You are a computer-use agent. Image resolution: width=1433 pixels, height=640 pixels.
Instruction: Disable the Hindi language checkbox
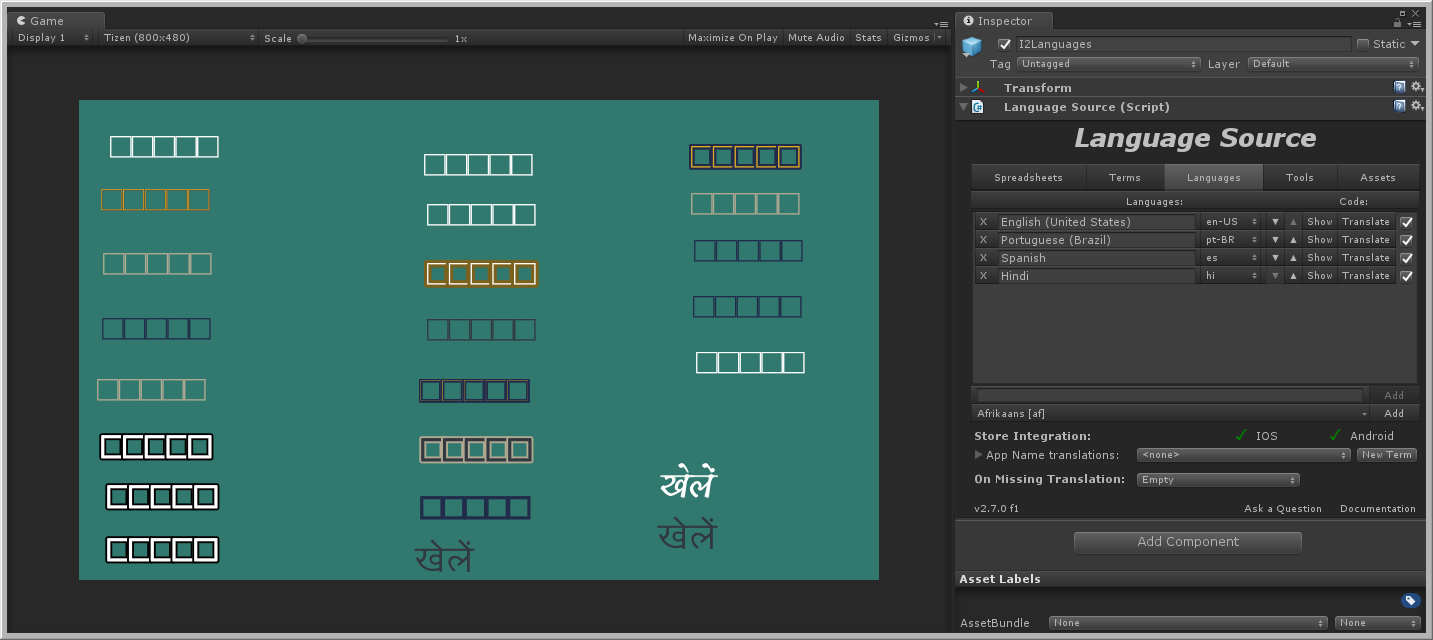[x=1407, y=276]
